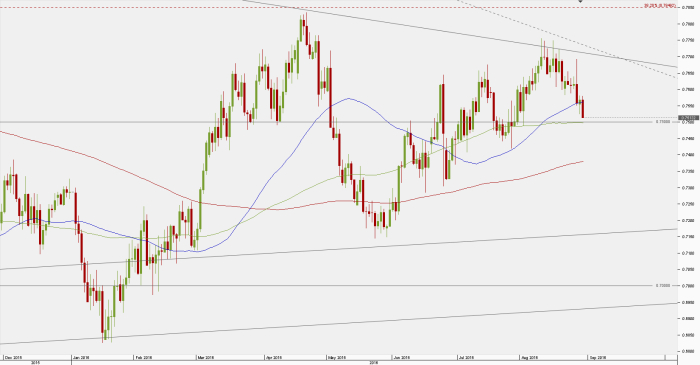Select the dashed descending trendline at upper right
Viewport: 700px width, 365px height.
pos(567,39)
